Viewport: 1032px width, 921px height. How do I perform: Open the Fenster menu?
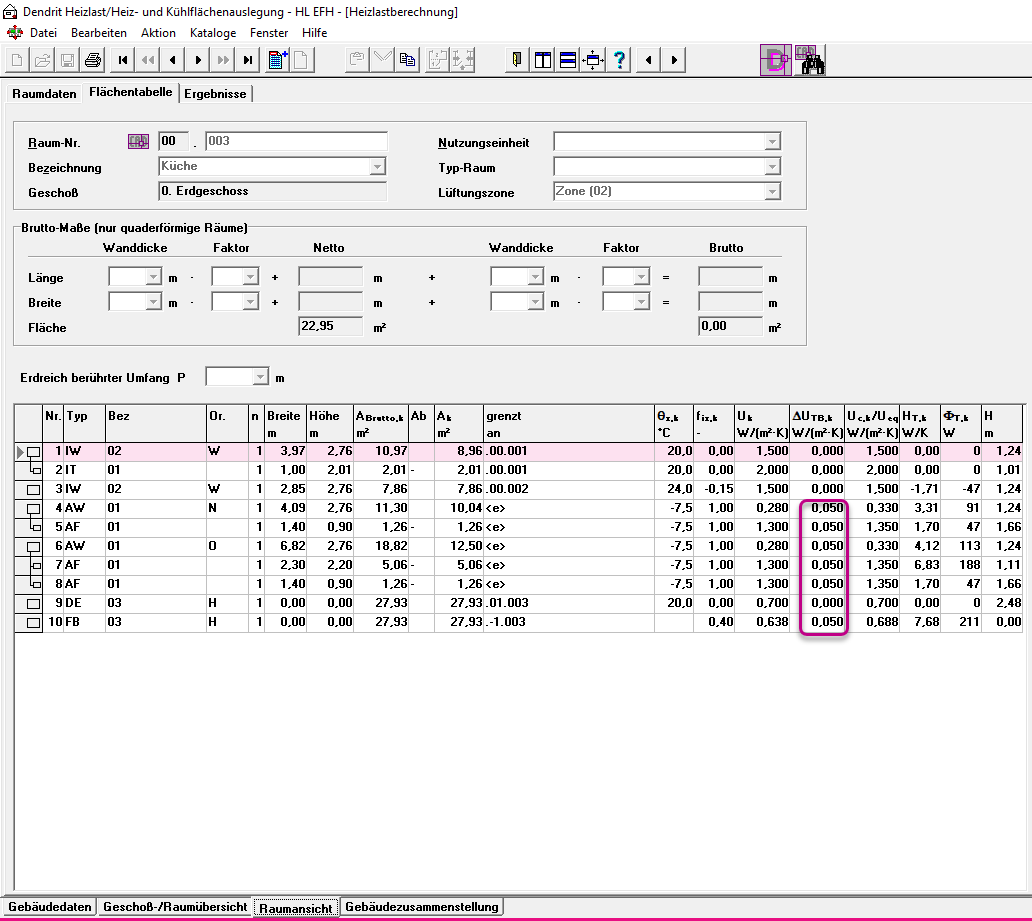pos(269,33)
